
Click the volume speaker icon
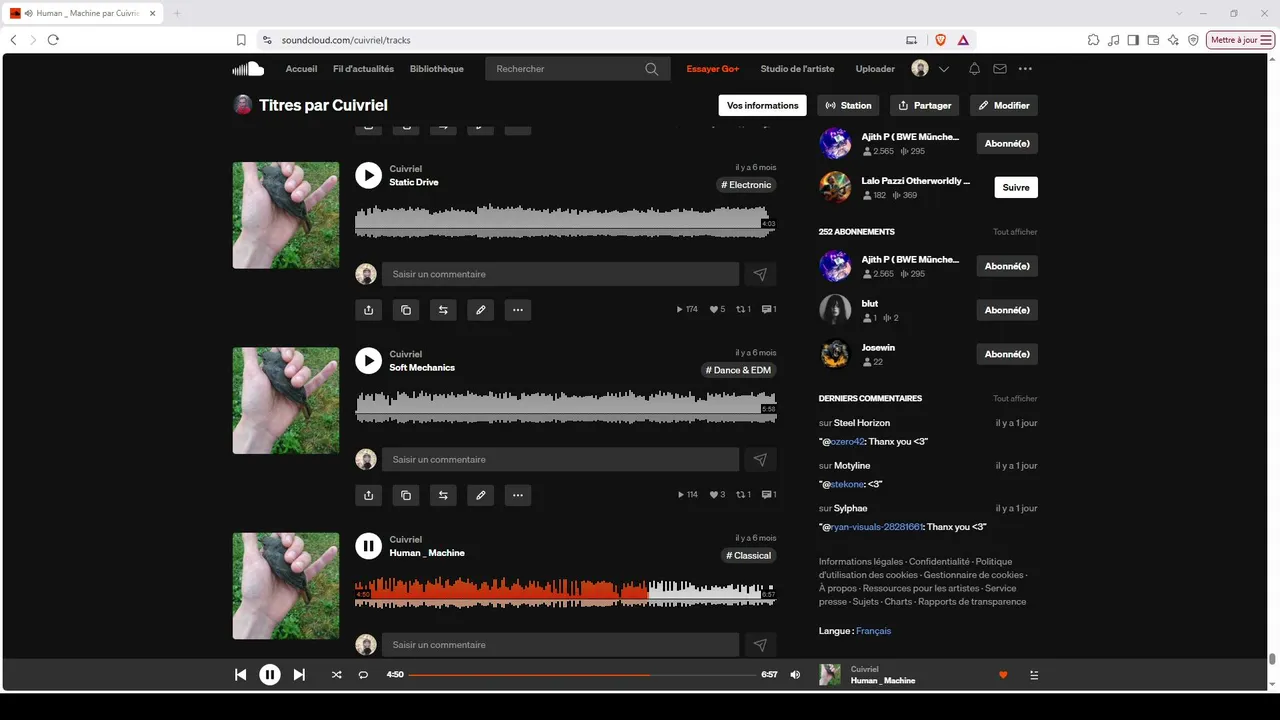tap(795, 675)
